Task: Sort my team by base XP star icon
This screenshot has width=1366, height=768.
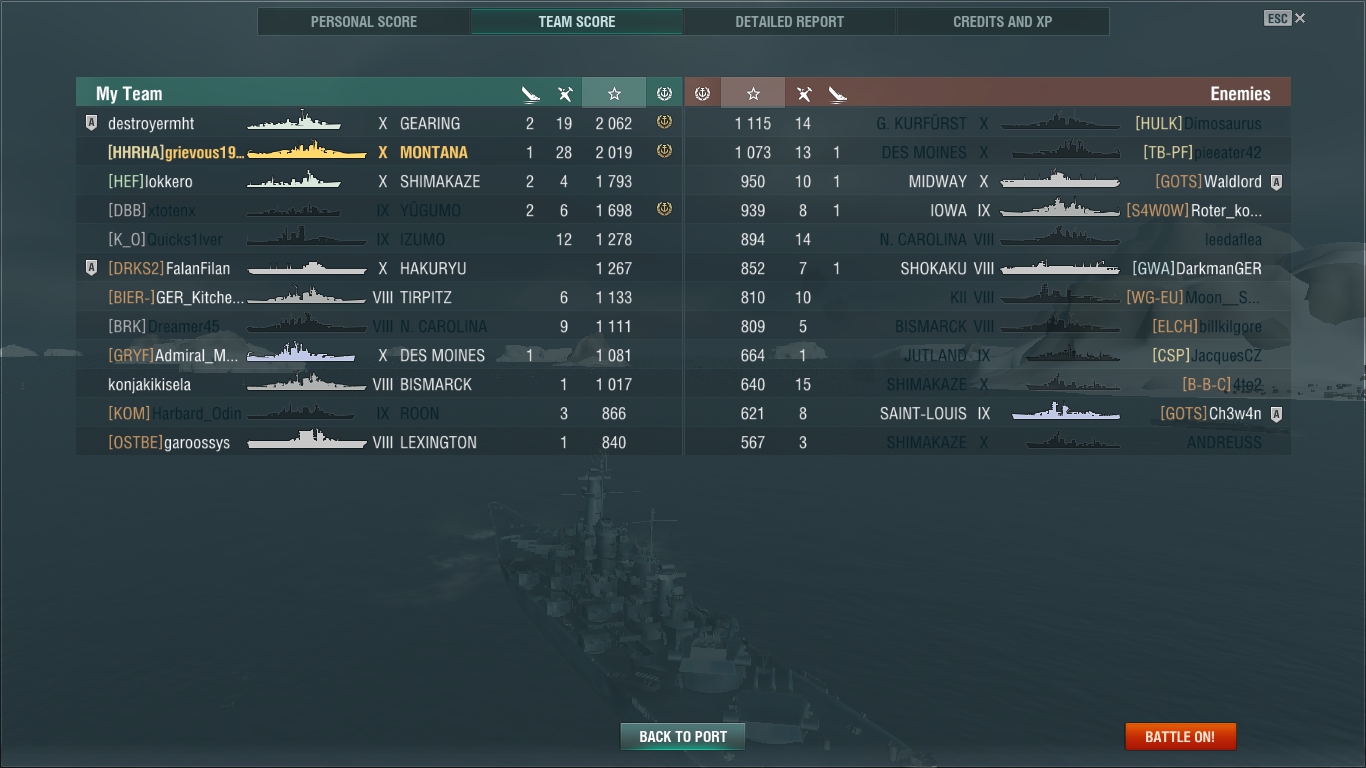Action: pyautogui.click(x=614, y=93)
